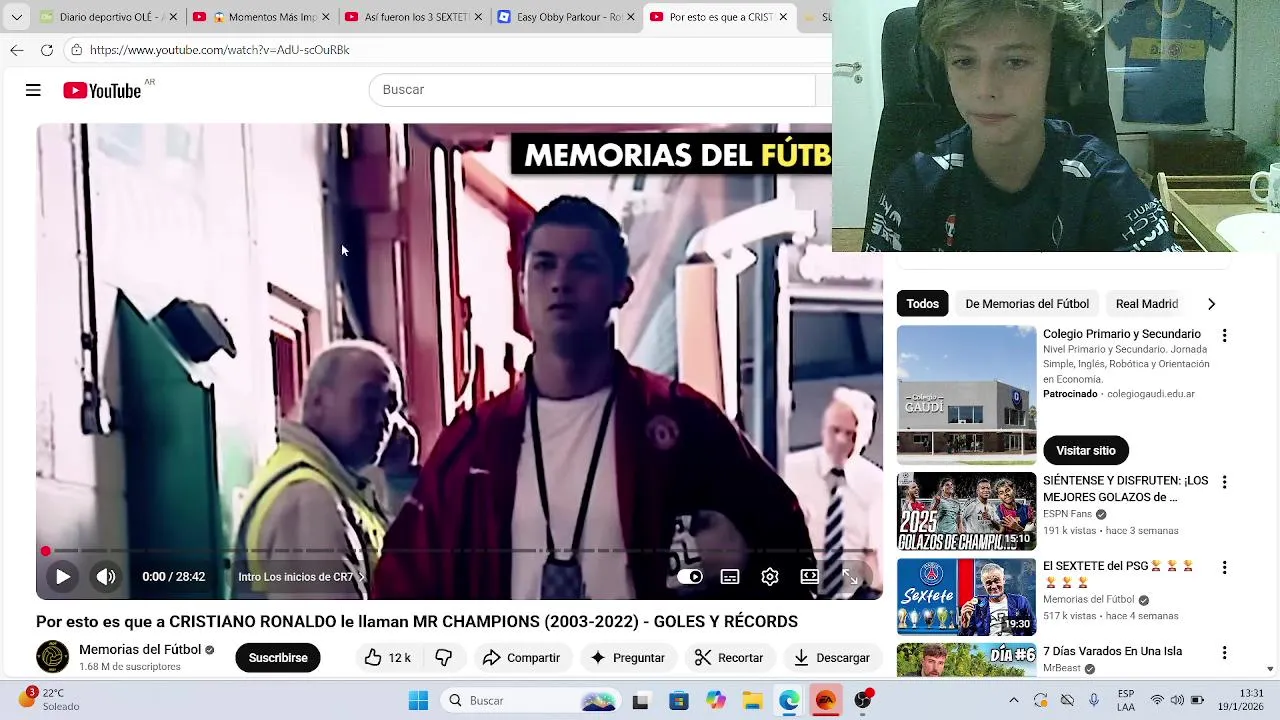The image size is (1280, 720).
Task: Click the red video progress bar scrubber
Action: [45, 551]
